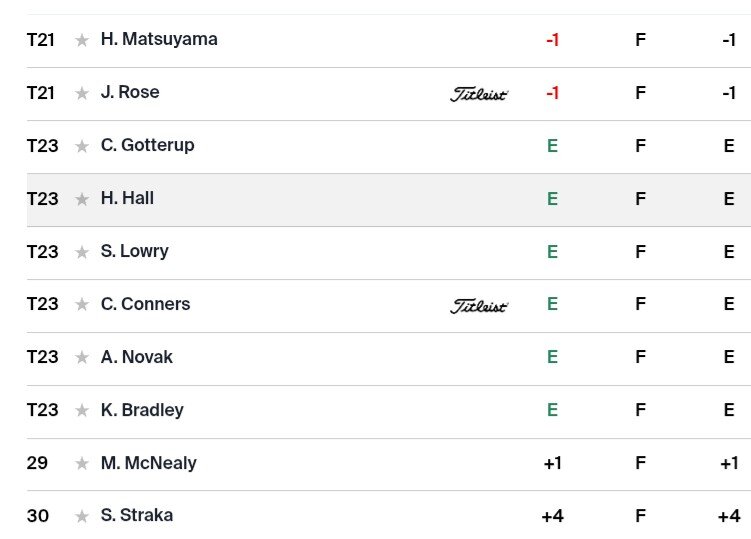Click the star next to C. Conners
The width and height of the screenshot is (751, 539).
point(82,304)
